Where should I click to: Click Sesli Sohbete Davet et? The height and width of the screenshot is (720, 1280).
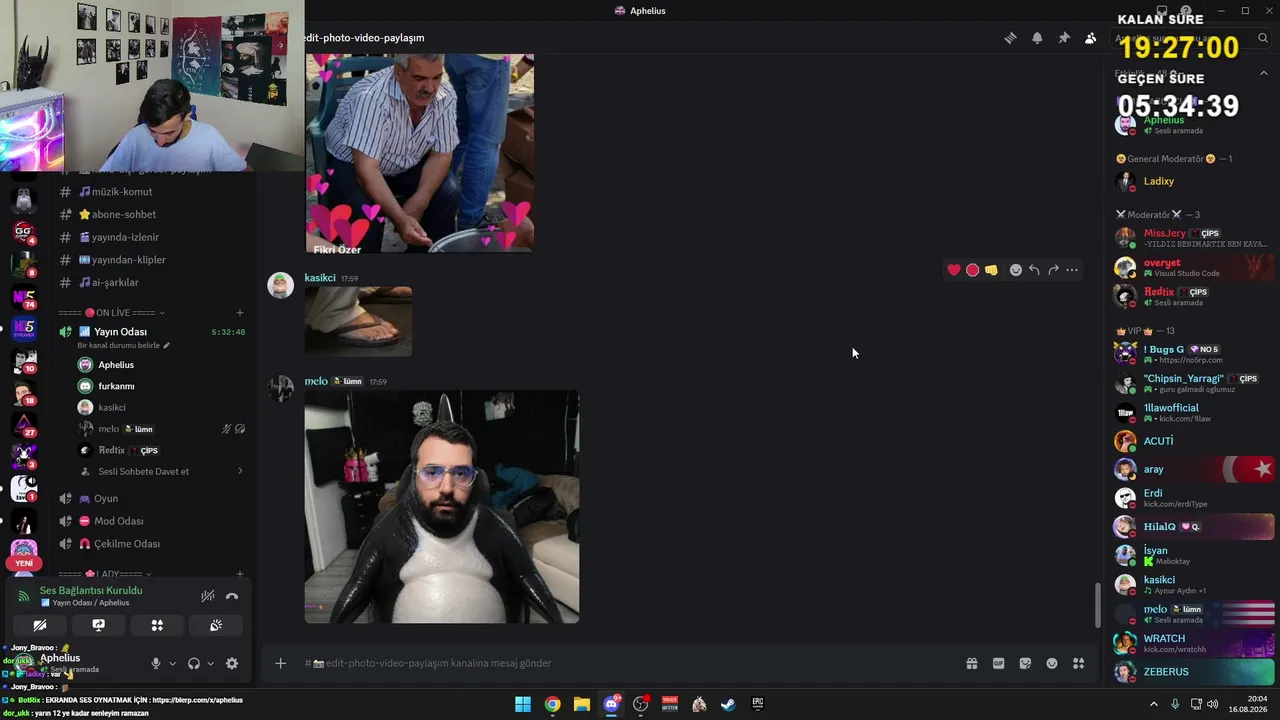click(x=143, y=472)
